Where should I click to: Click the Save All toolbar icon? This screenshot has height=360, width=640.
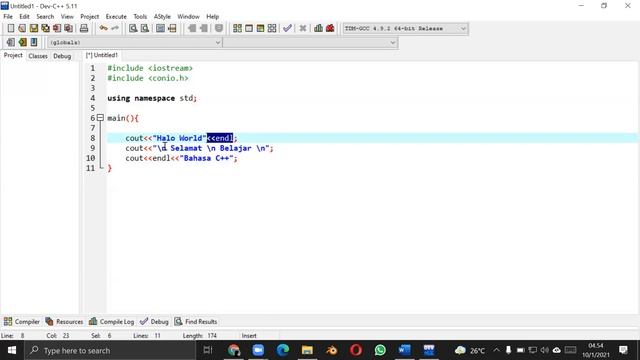[45, 28]
